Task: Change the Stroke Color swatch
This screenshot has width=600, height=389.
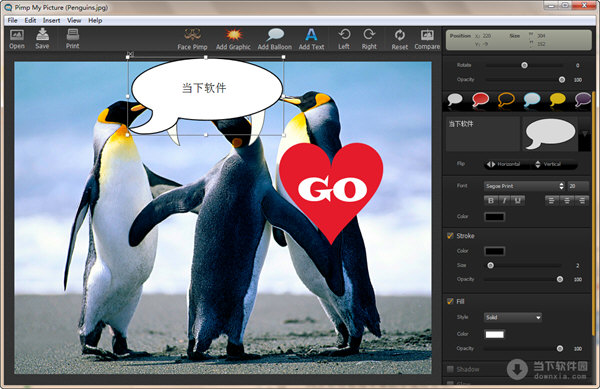Action: tap(494, 251)
